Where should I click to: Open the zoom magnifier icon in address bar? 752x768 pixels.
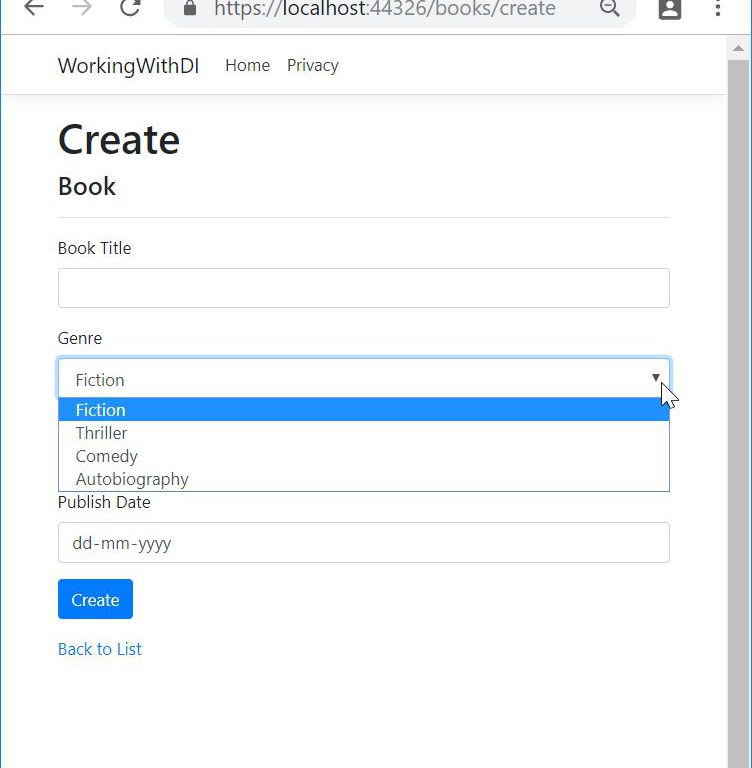(x=609, y=9)
